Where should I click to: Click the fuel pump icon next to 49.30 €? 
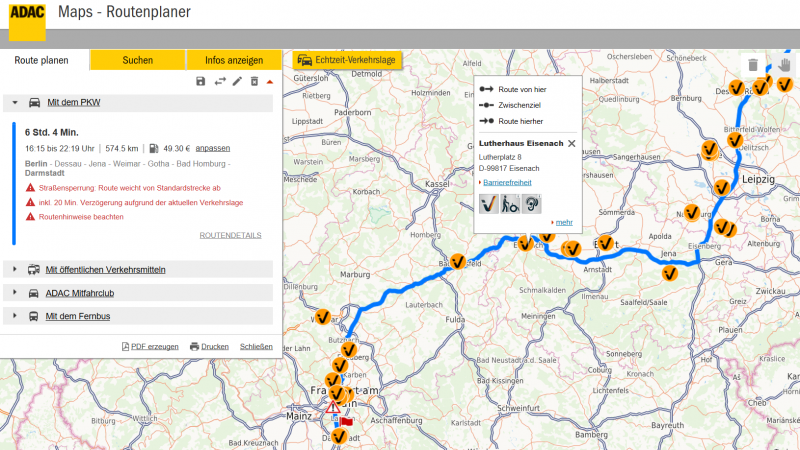[x=154, y=148]
